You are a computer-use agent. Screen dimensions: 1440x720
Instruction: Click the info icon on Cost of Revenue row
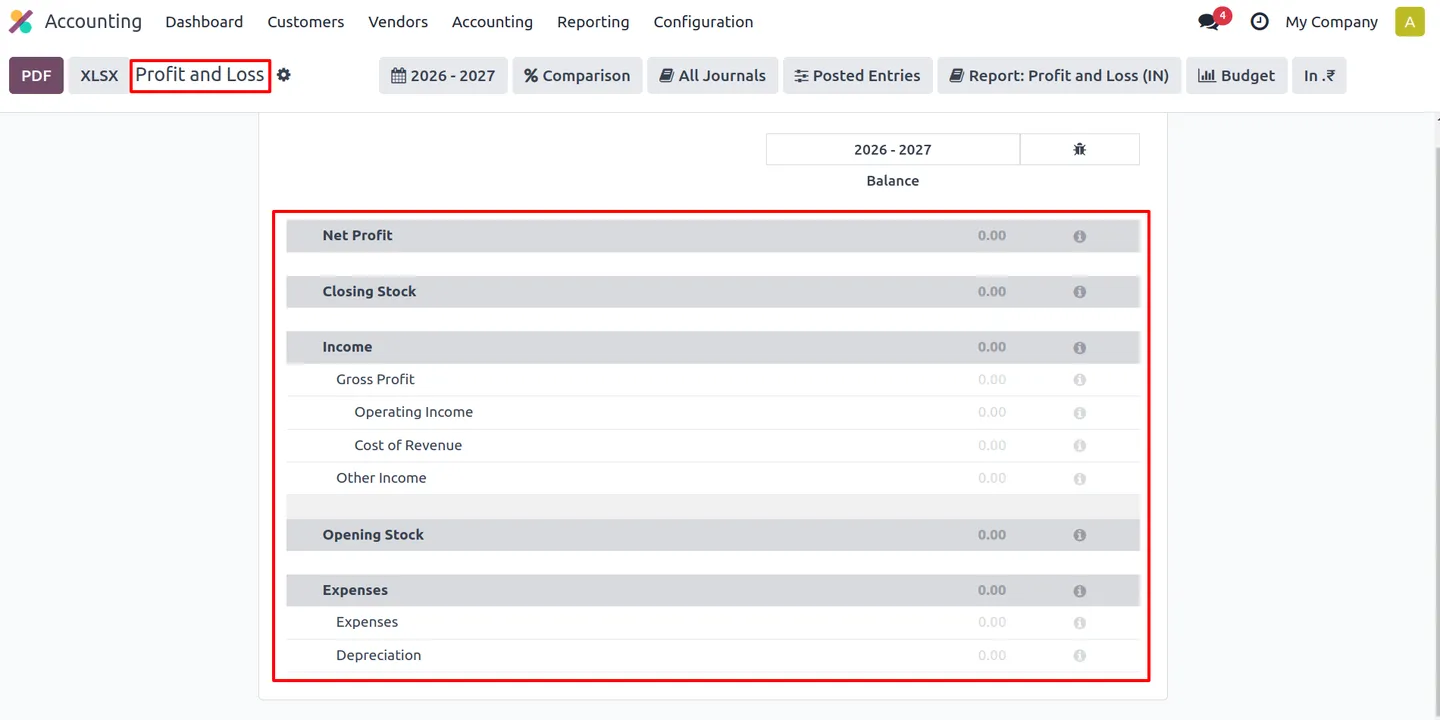(1080, 446)
